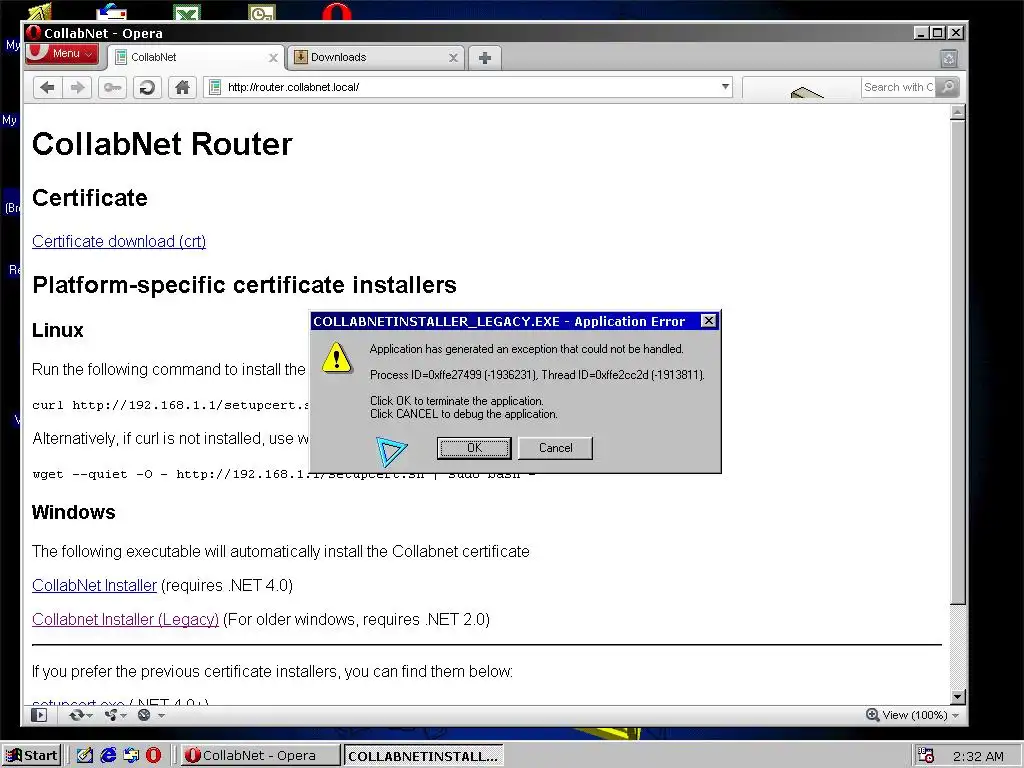Click Cancel to debug the application
Image resolution: width=1024 pixels, height=768 pixels.
[555, 448]
